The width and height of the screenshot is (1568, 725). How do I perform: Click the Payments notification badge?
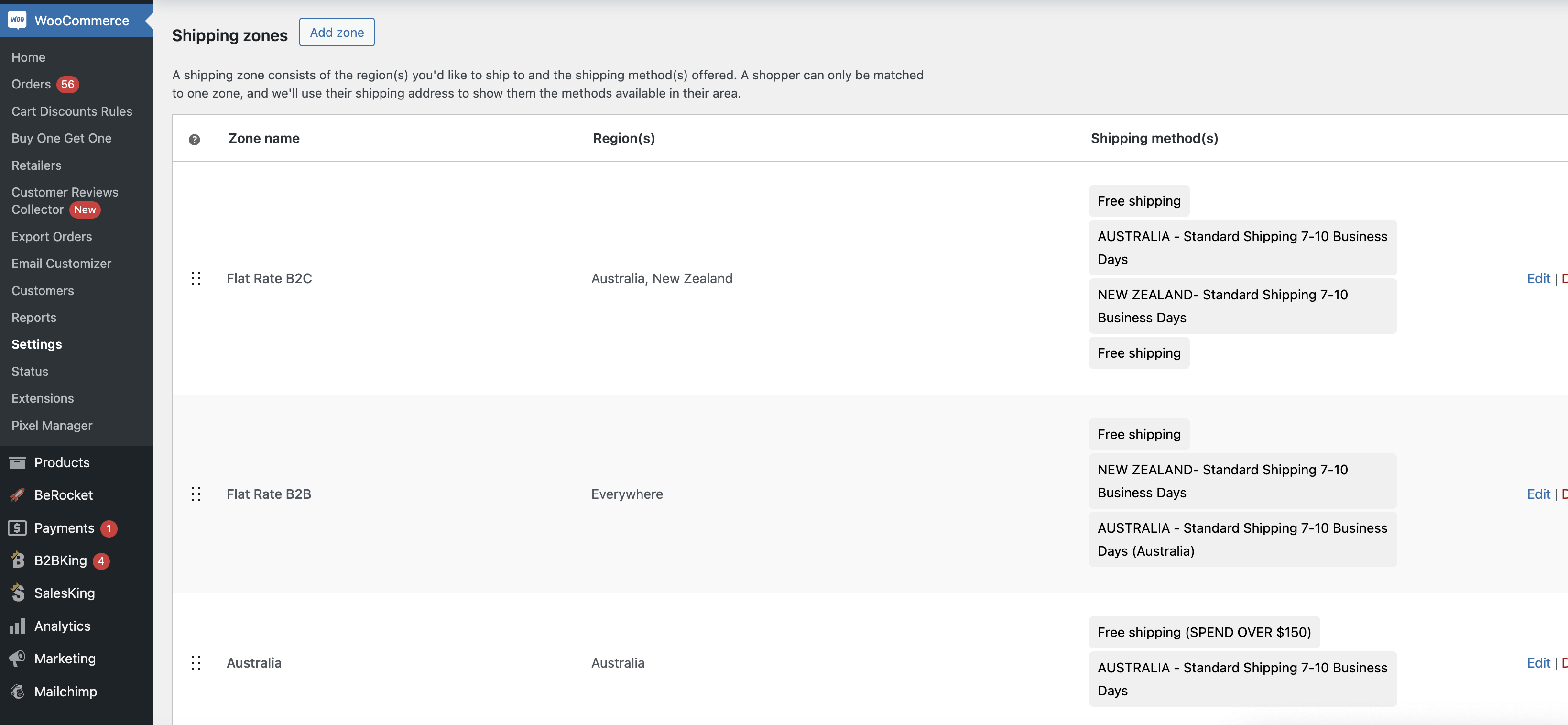point(109,528)
